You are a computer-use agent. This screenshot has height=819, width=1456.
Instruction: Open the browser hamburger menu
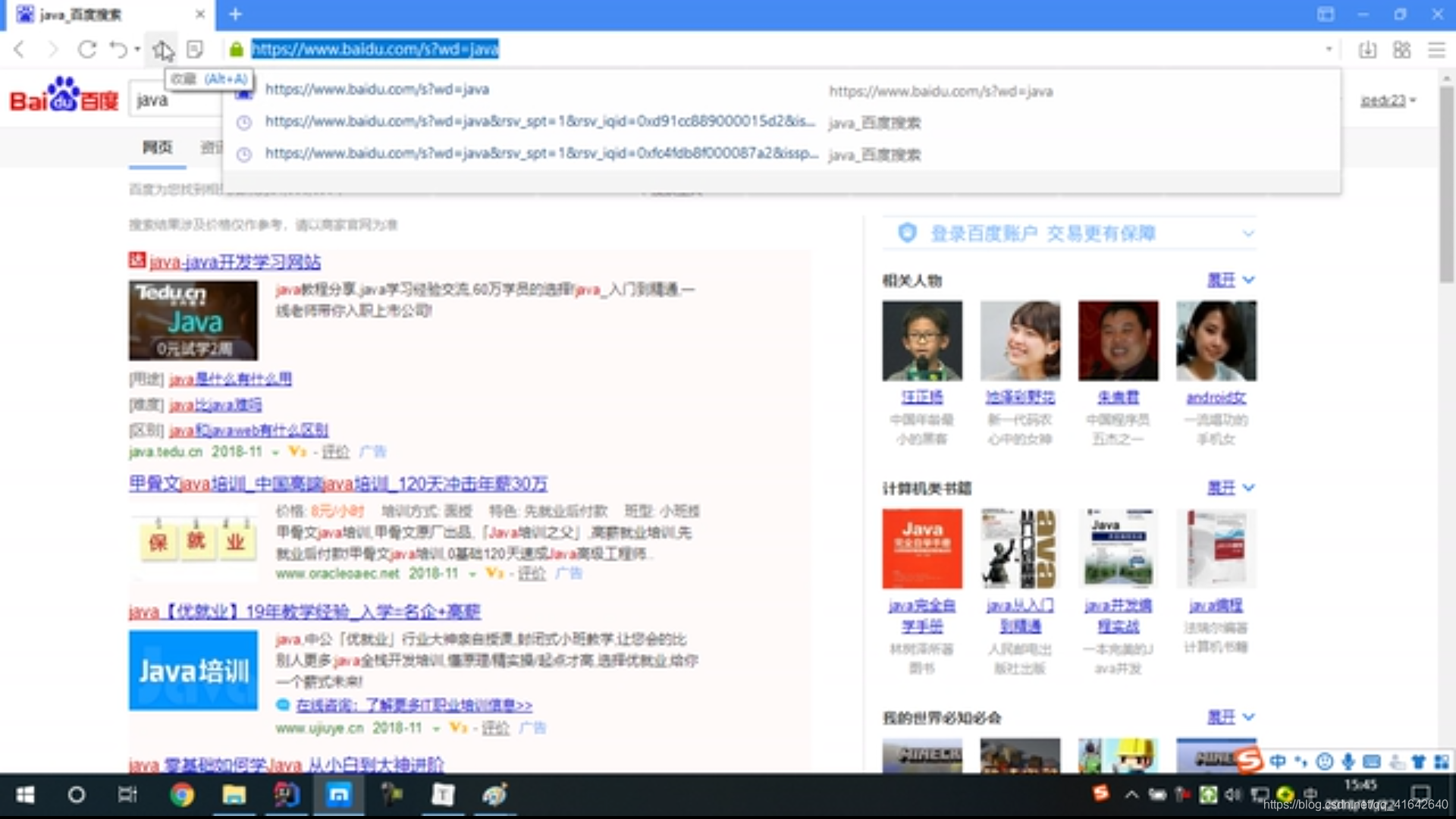coord(1436,50)
